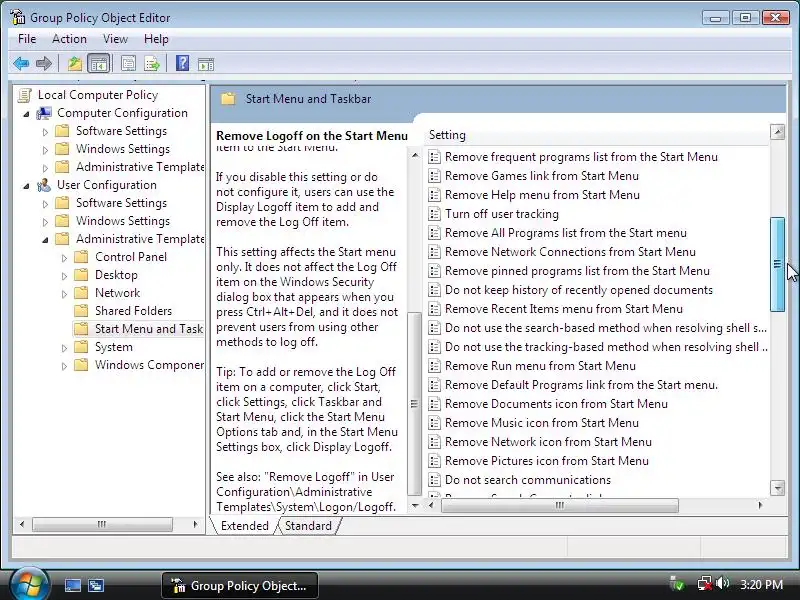Viewport: 800px width, 600px height.
Task: Expand the Windows Components folder node
Action: [x=64, y=365]
